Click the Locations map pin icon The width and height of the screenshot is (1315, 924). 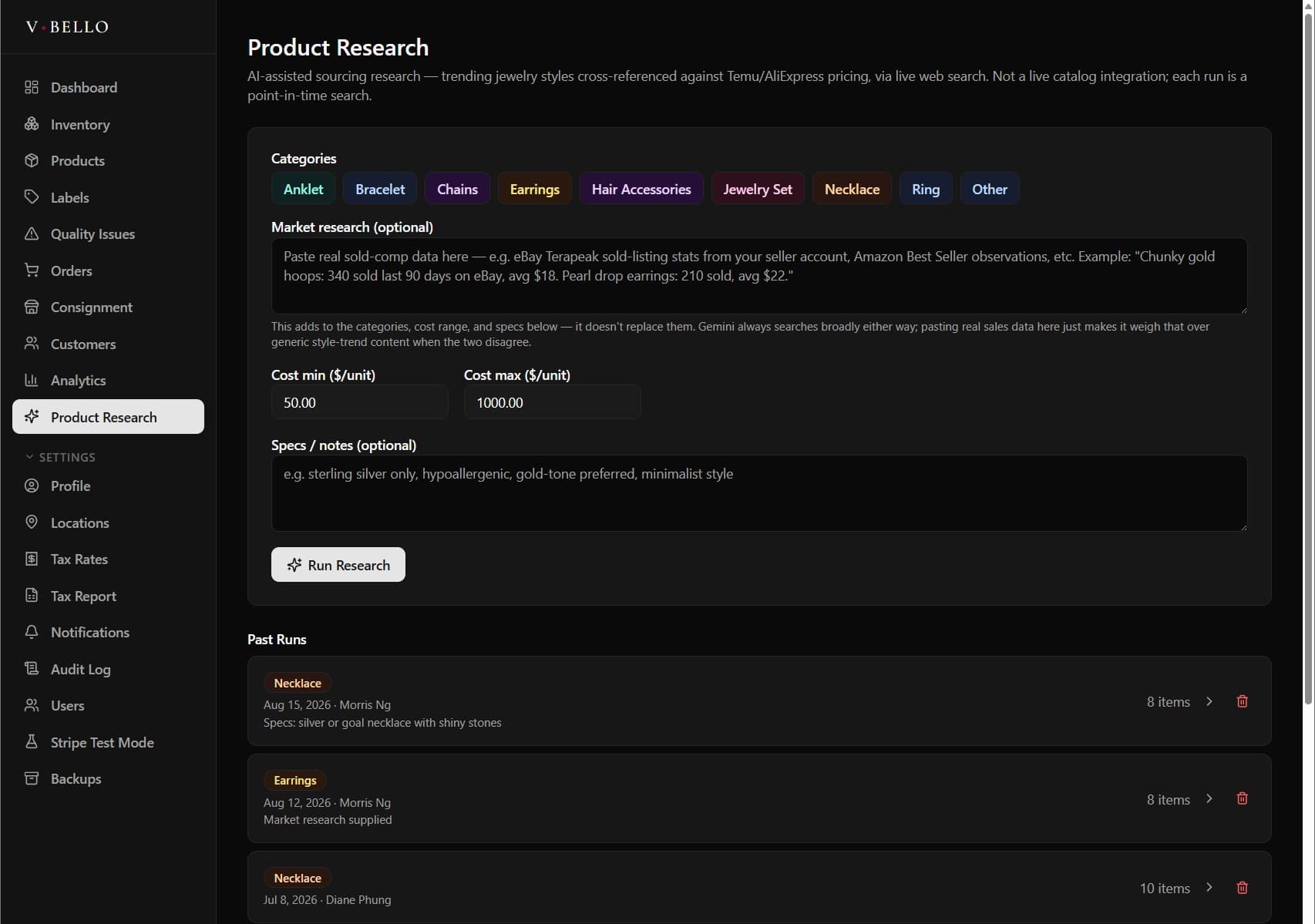point(32,522)
